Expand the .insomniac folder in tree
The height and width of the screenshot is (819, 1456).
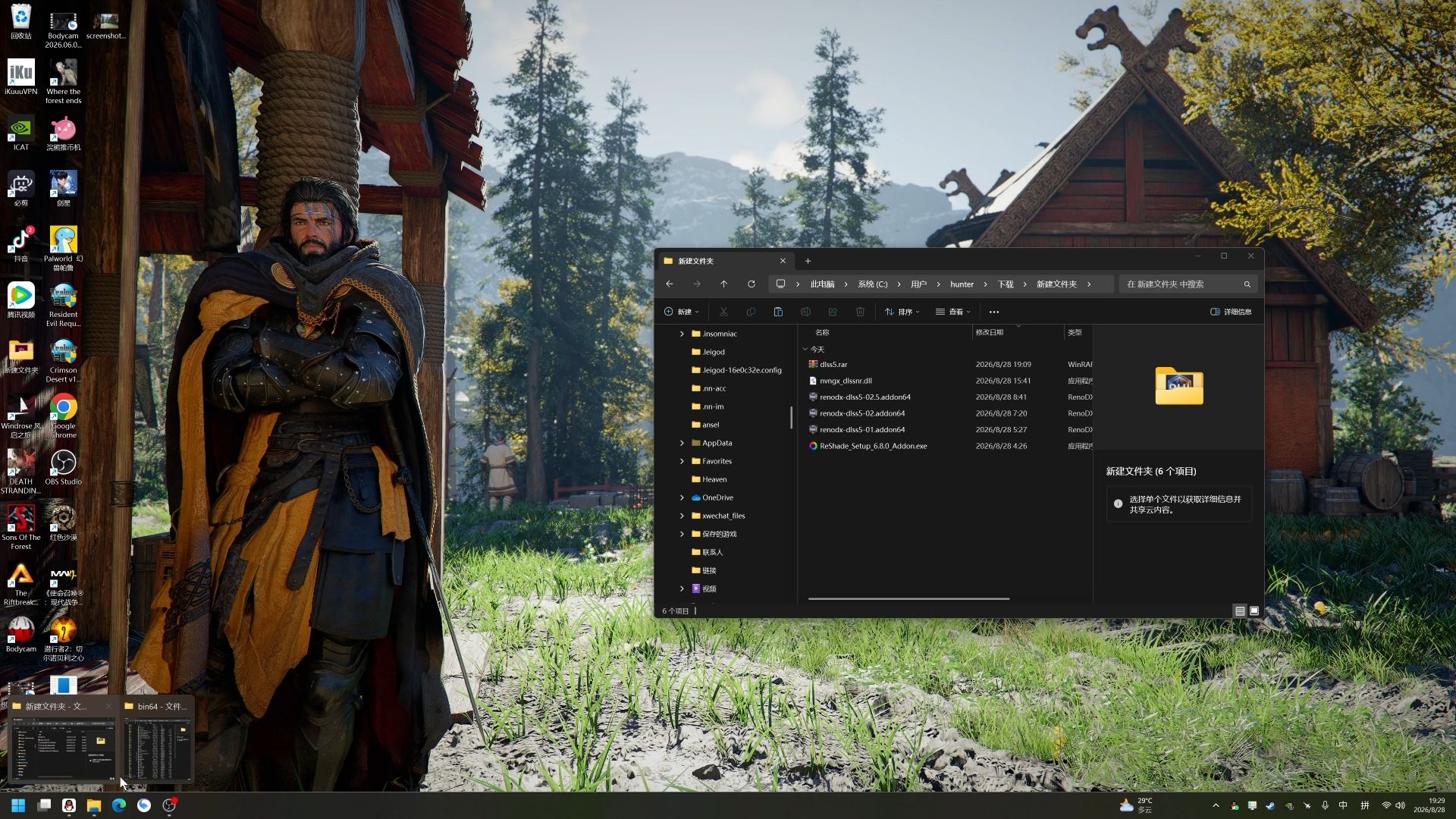682,334
